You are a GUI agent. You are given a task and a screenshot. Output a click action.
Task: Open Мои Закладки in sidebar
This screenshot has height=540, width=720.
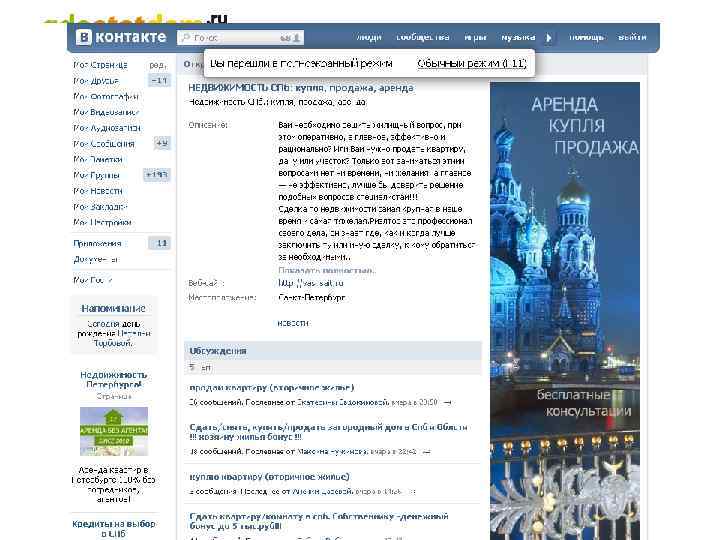point(100,207)
